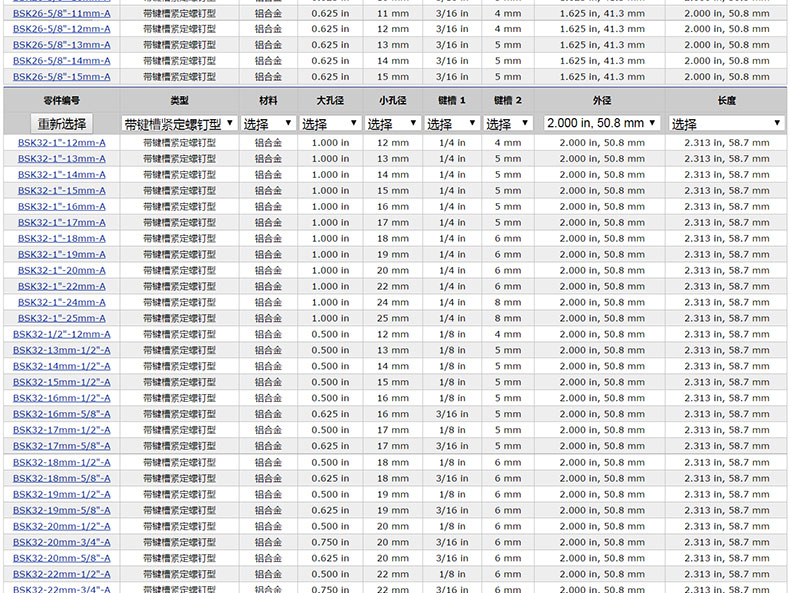Open the 类型 filter dropdown

point(179,124)
